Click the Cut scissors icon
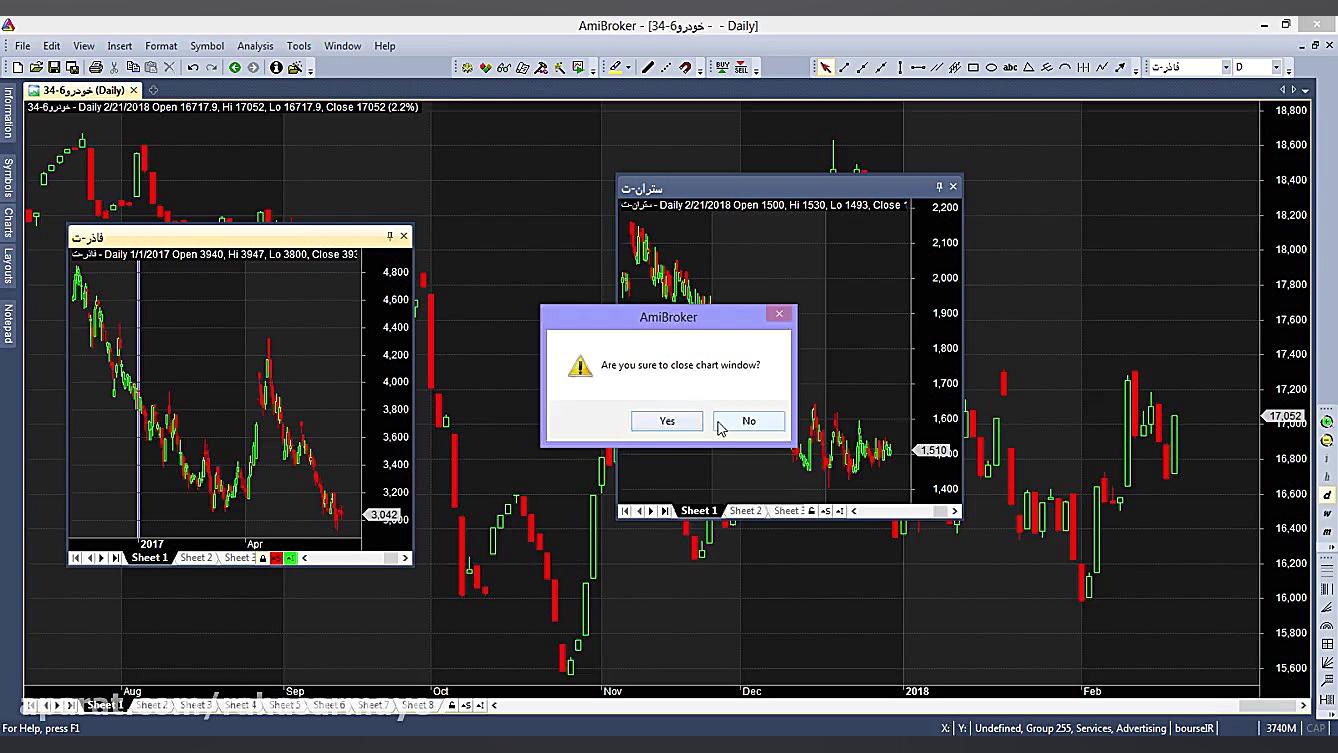 coord(114,68)
